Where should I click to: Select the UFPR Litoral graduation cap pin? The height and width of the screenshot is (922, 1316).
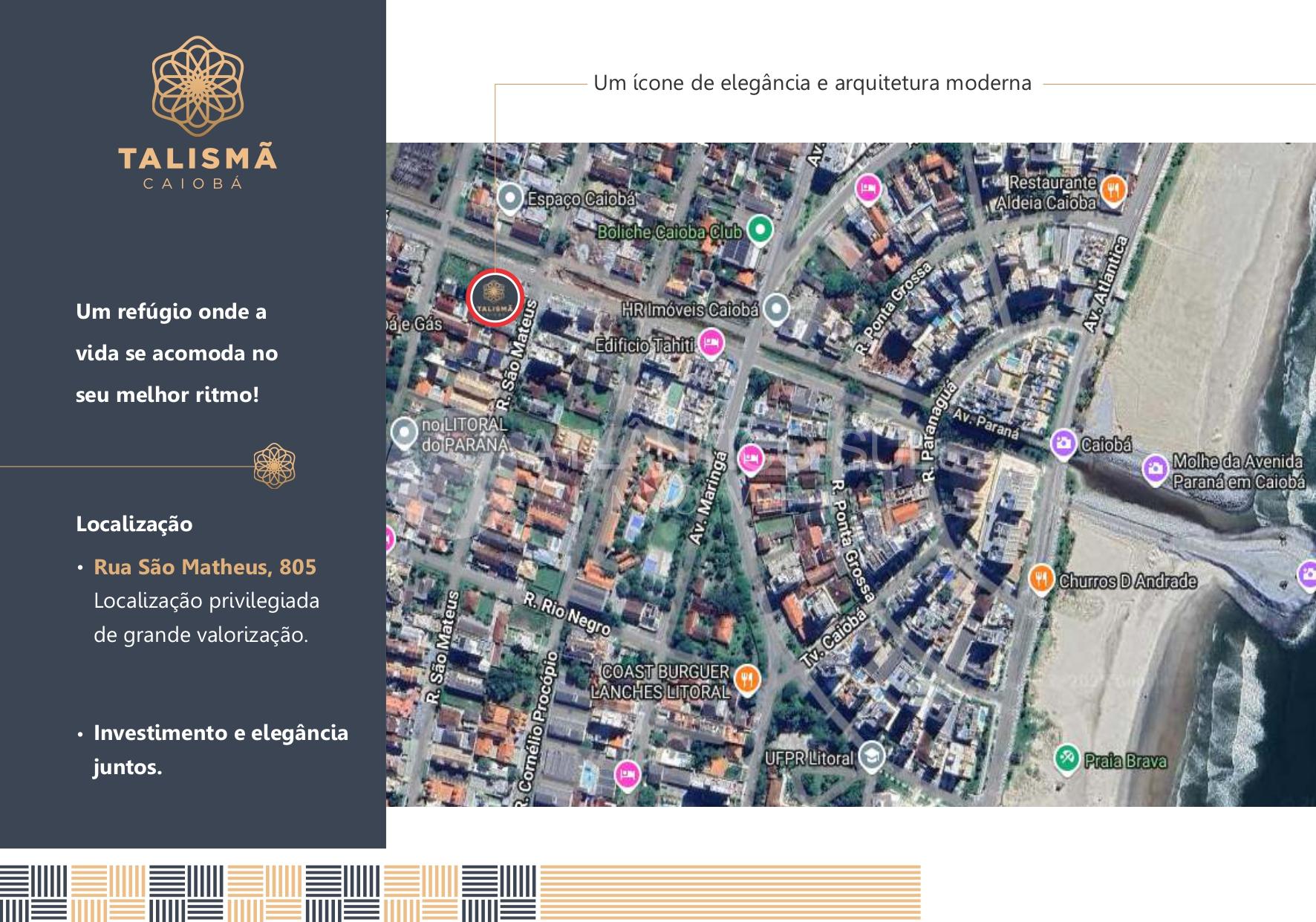[x=870, y=756]
